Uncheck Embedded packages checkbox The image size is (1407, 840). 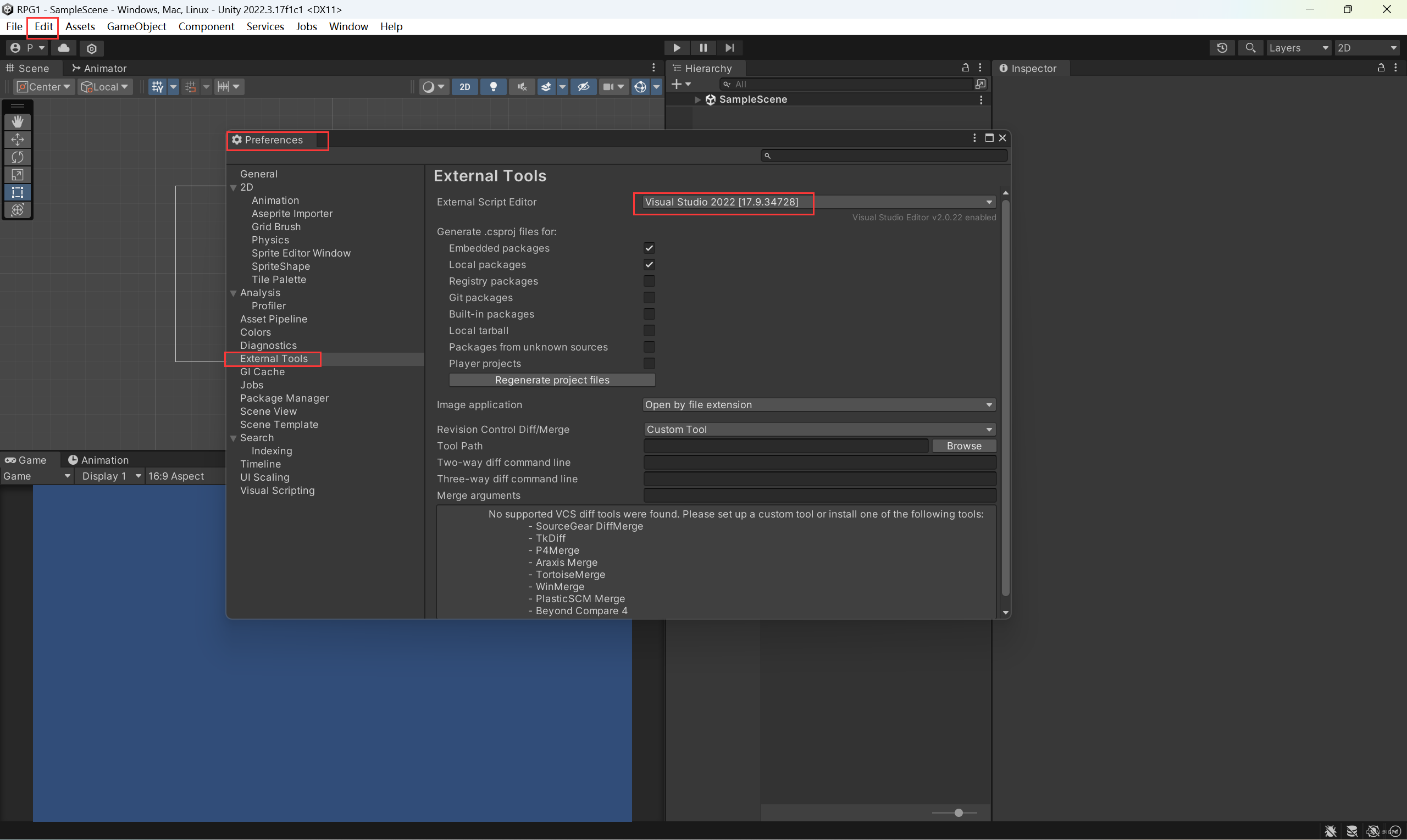(649, 248)
